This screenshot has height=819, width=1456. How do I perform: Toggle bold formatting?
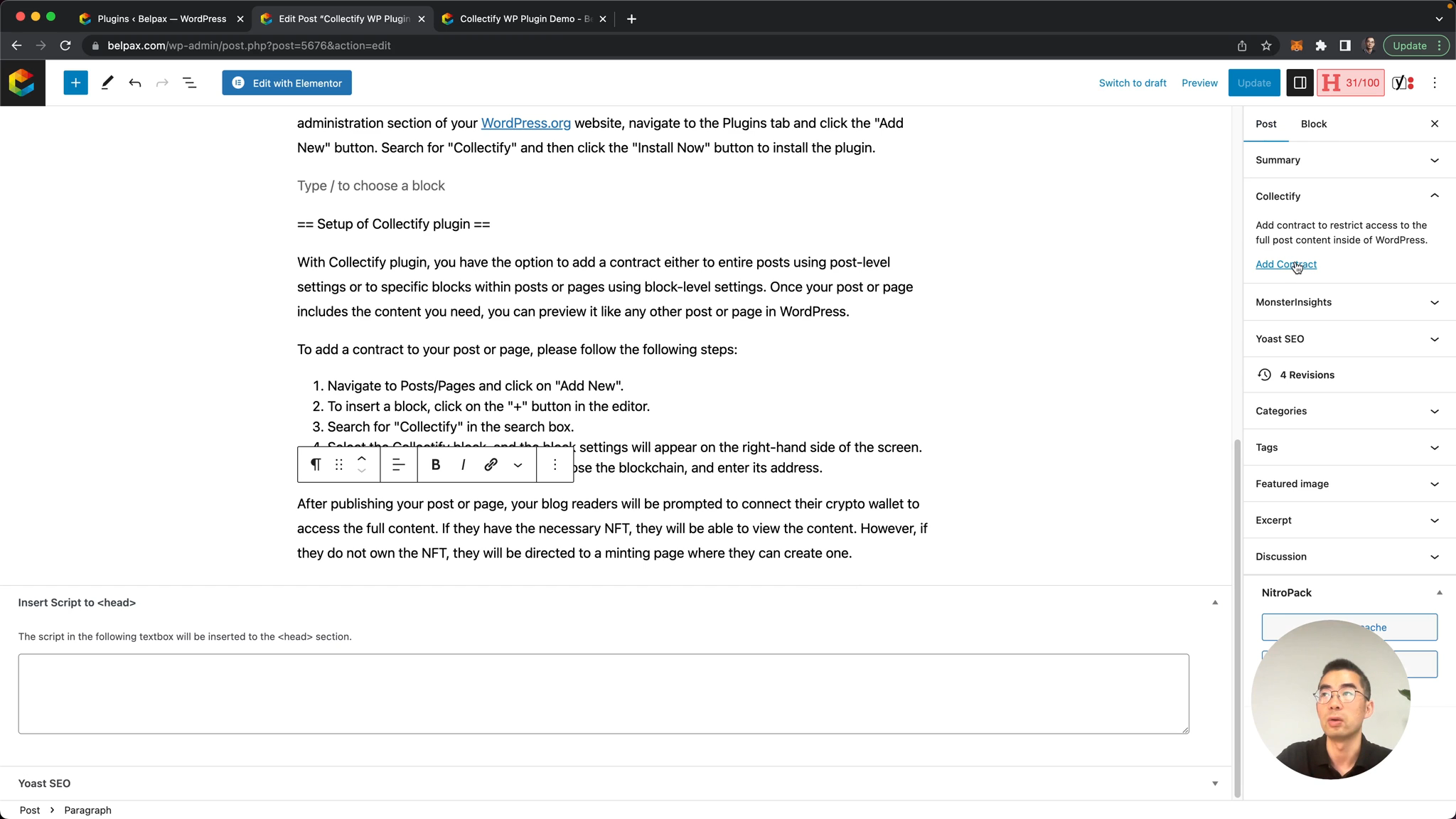pyautogui.click(x=436, y=464)
